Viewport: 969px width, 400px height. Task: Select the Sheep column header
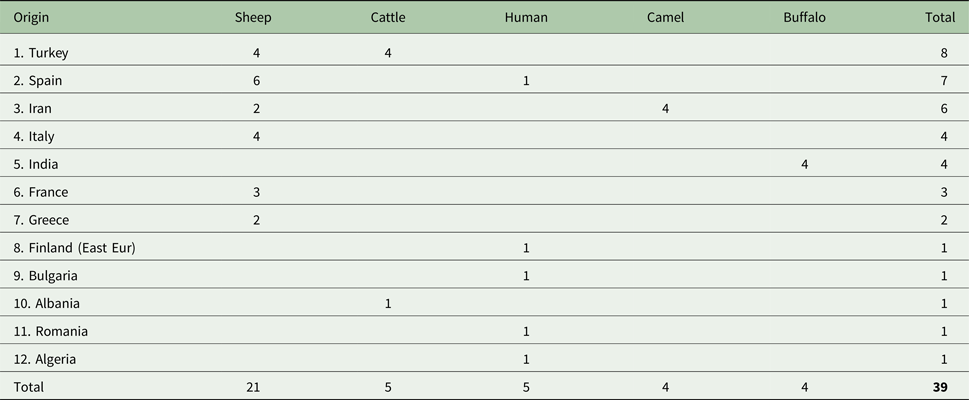252,17
